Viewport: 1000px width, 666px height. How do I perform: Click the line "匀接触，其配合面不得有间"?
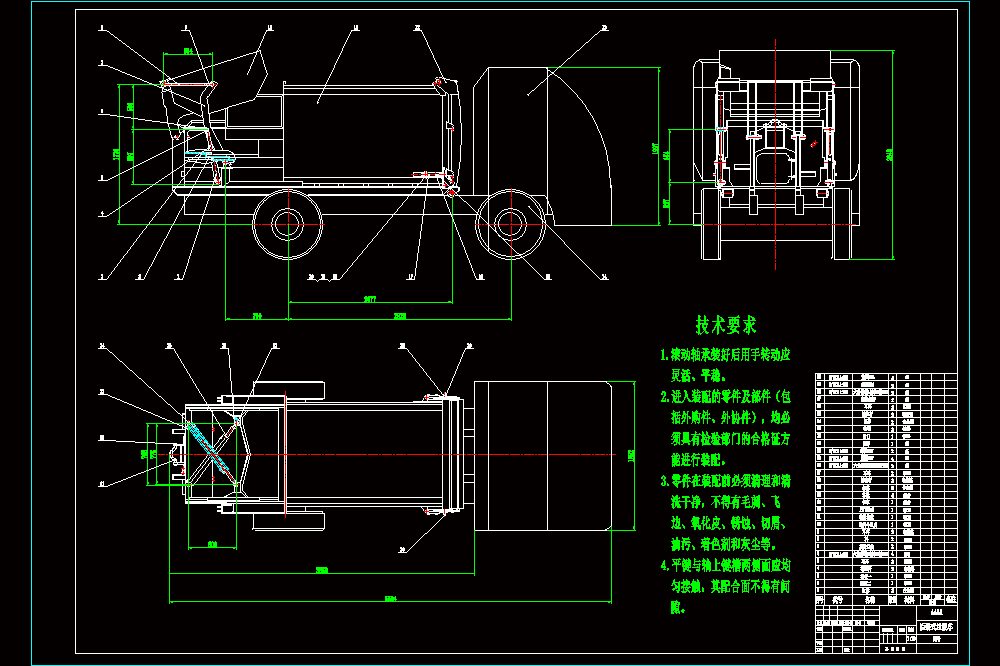pyautogui.click(x=730, y=586)
